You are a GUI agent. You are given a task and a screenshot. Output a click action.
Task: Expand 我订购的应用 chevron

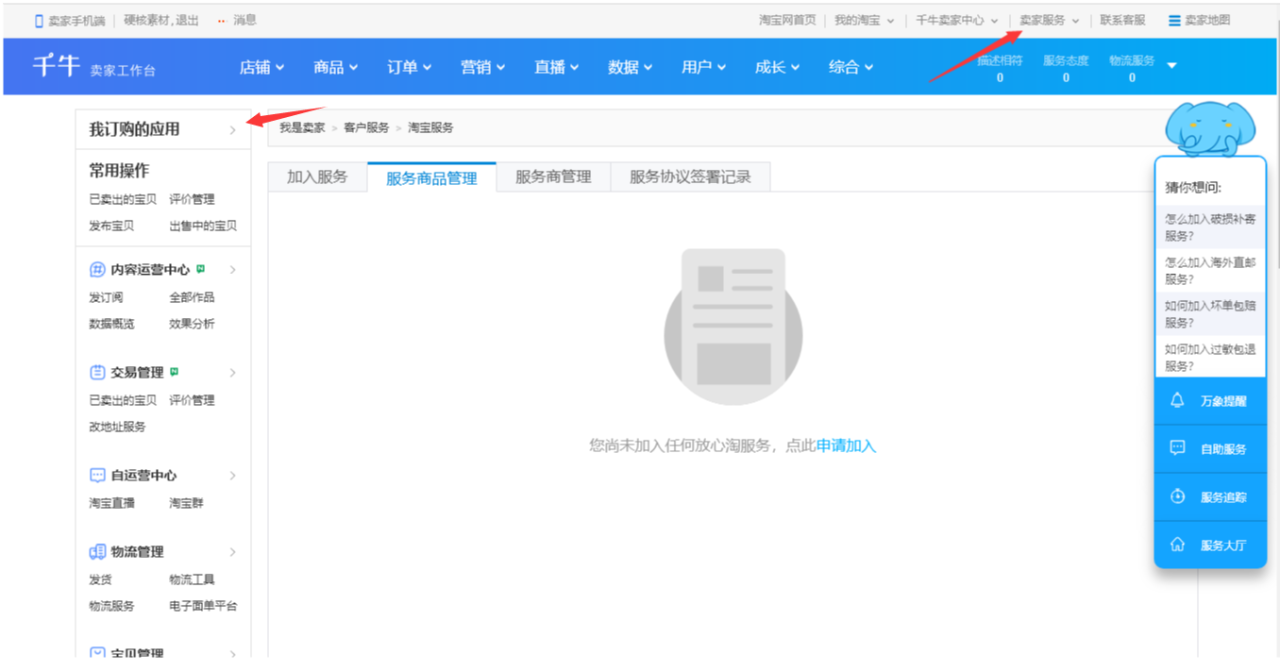(232, 130)
